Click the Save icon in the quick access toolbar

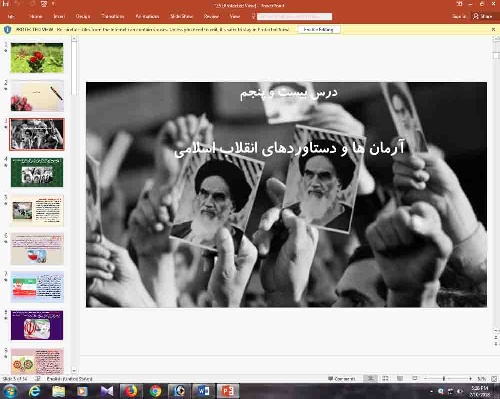tap(5, 4)
